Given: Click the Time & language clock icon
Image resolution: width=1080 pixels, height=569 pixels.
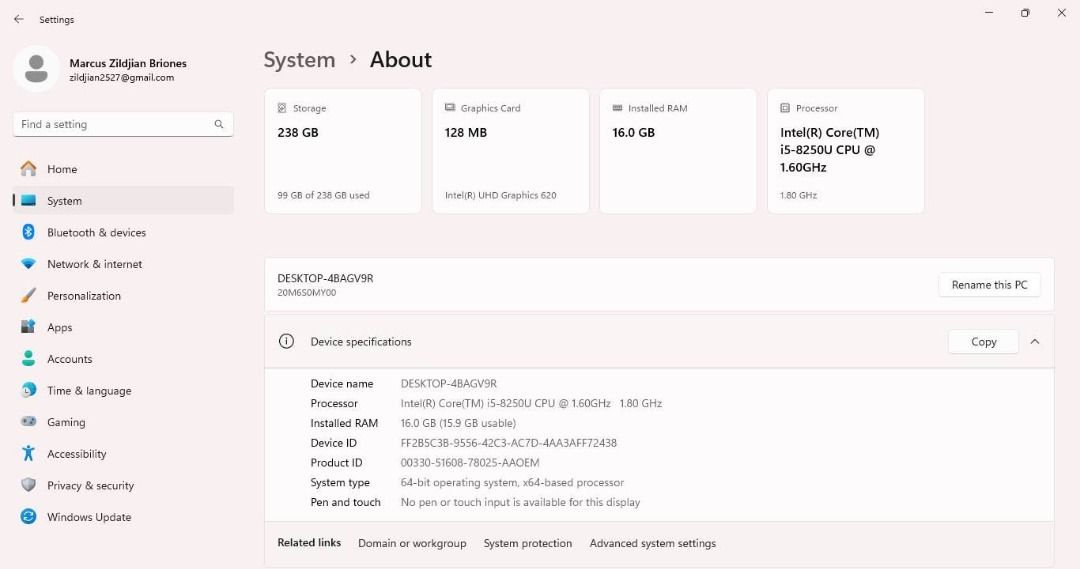Looking at the screenshot, I should [28, 391].
